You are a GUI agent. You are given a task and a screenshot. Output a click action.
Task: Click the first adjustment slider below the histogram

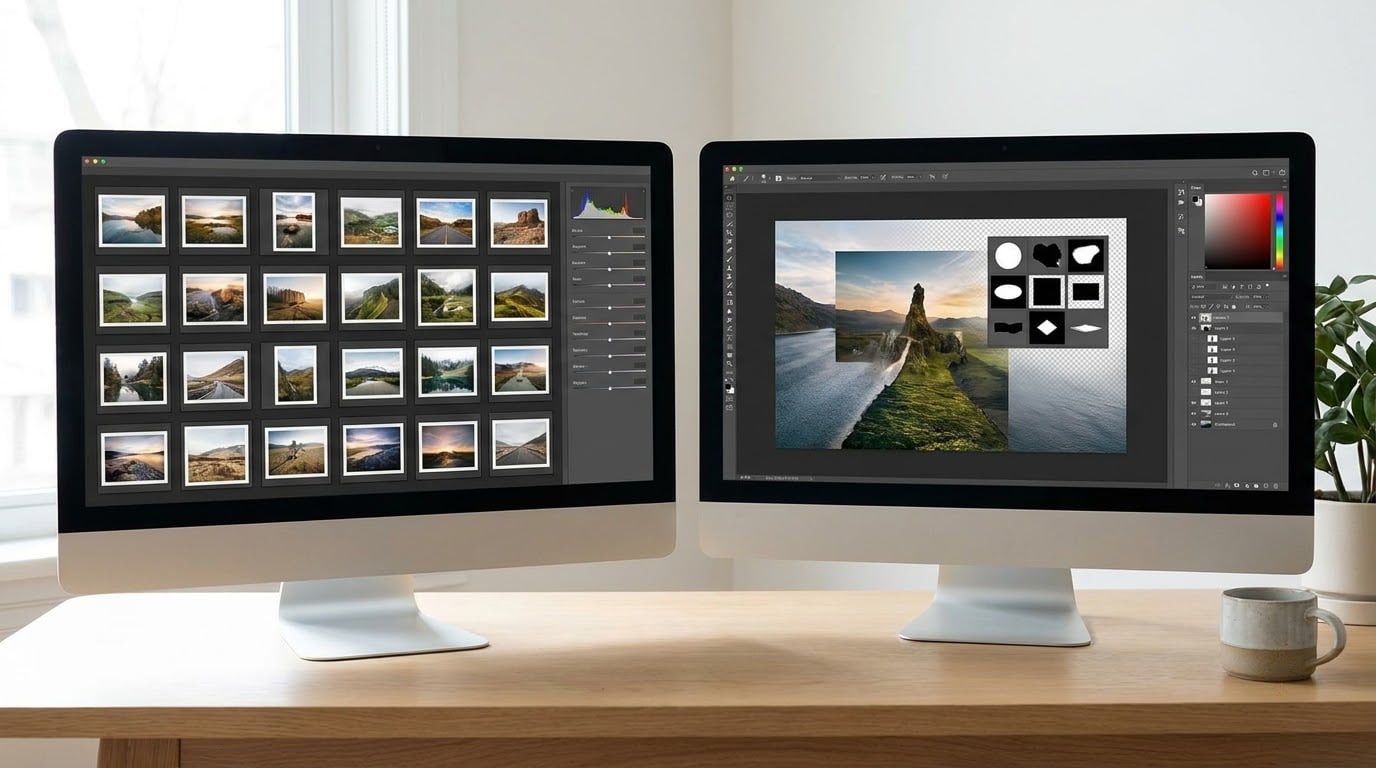[x=609, y=238]
